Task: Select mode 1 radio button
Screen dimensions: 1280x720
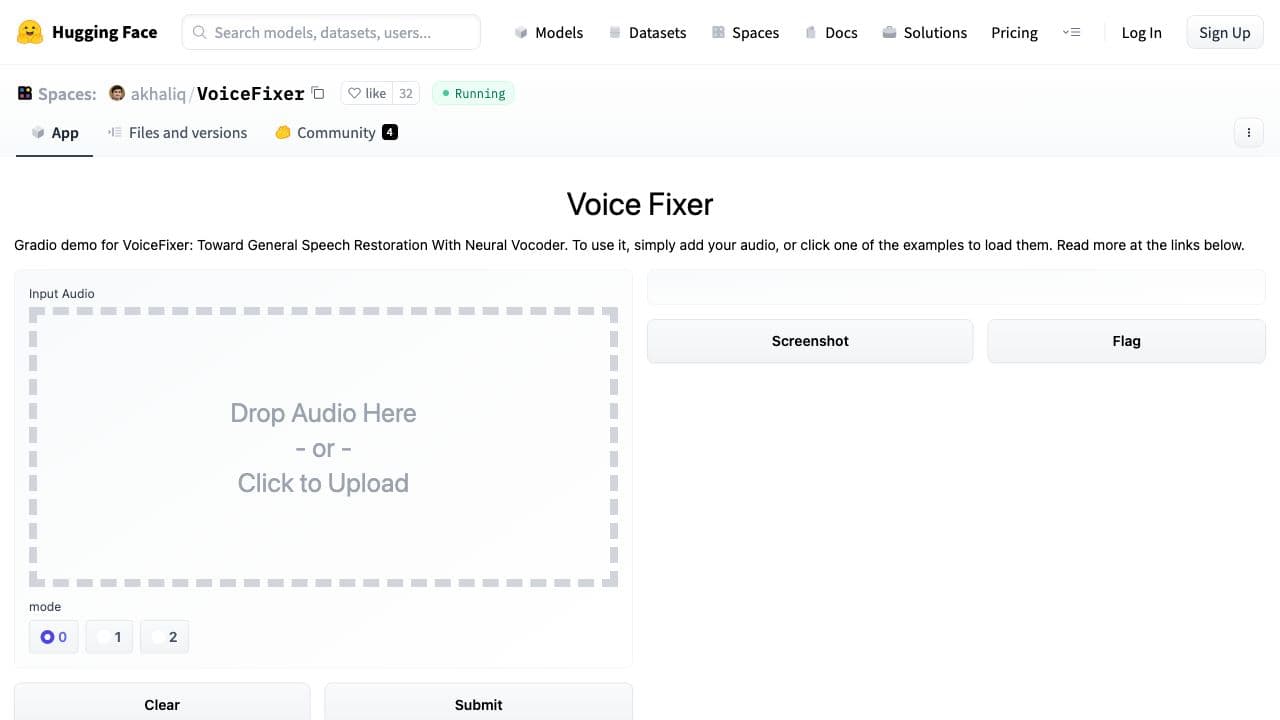Action: 109,636
